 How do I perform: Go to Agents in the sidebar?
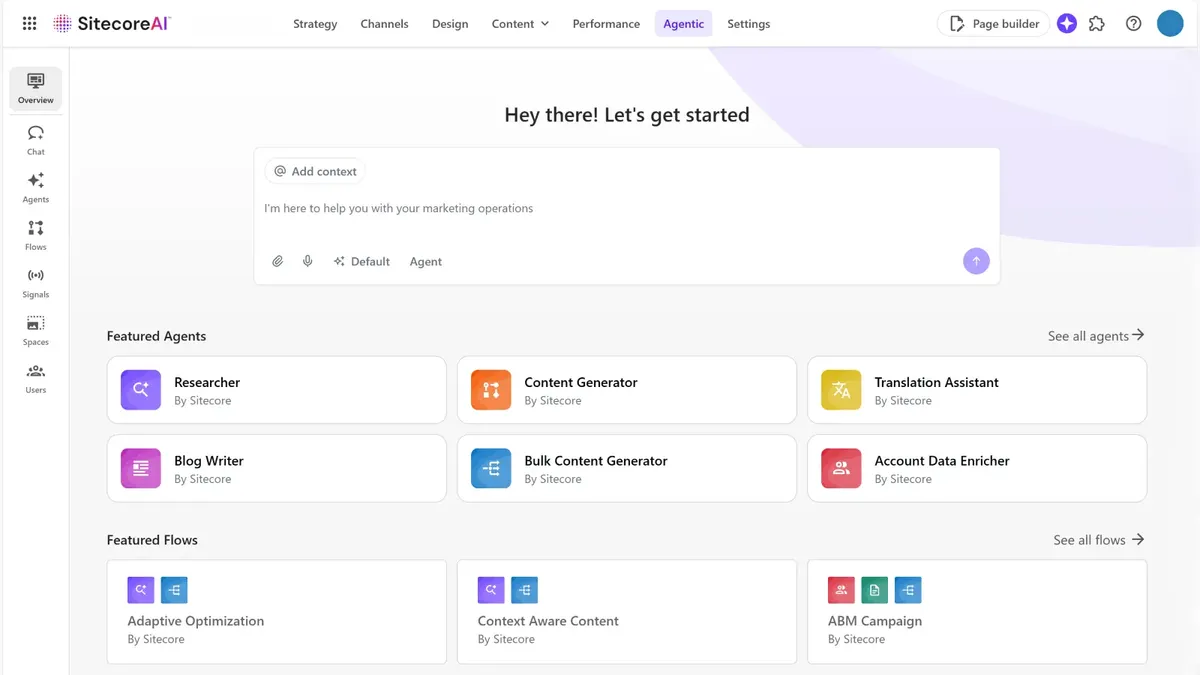click(x=36, y=187)
